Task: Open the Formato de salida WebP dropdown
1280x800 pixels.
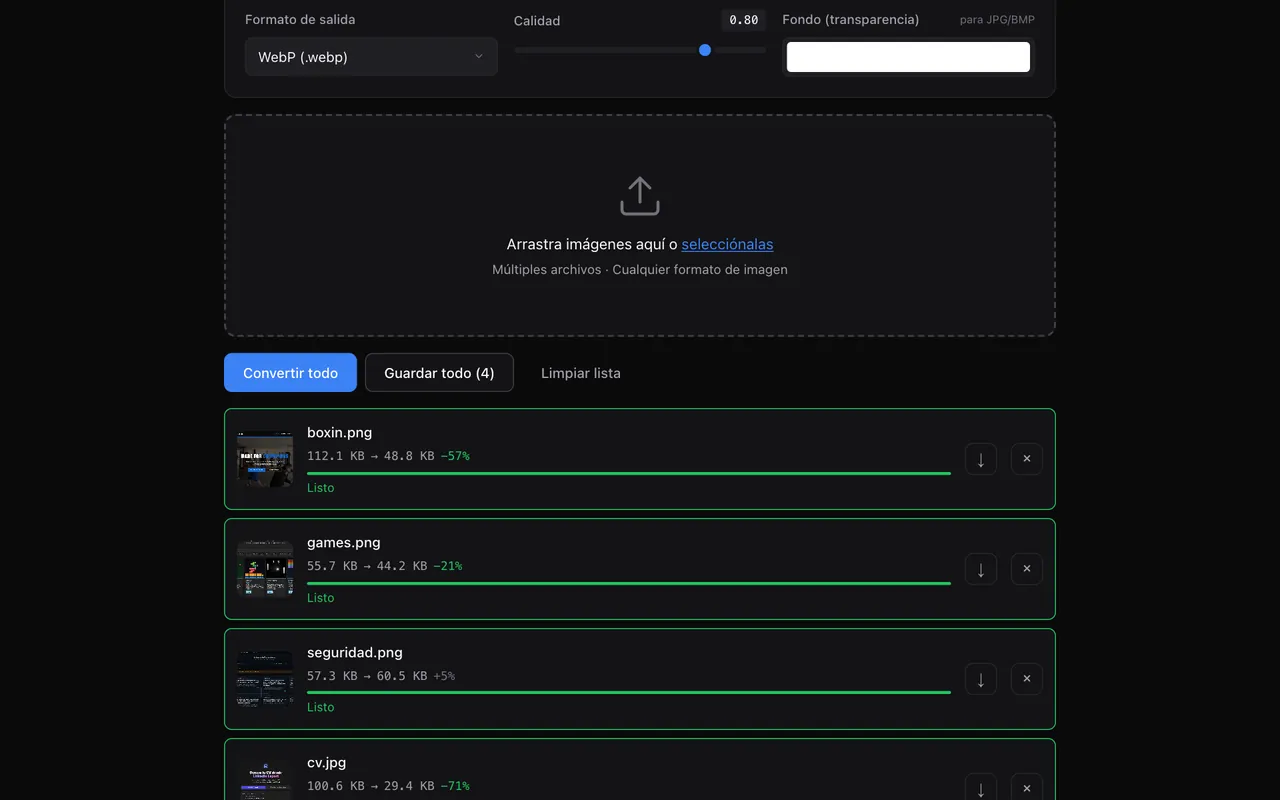Action: [371, 57]
